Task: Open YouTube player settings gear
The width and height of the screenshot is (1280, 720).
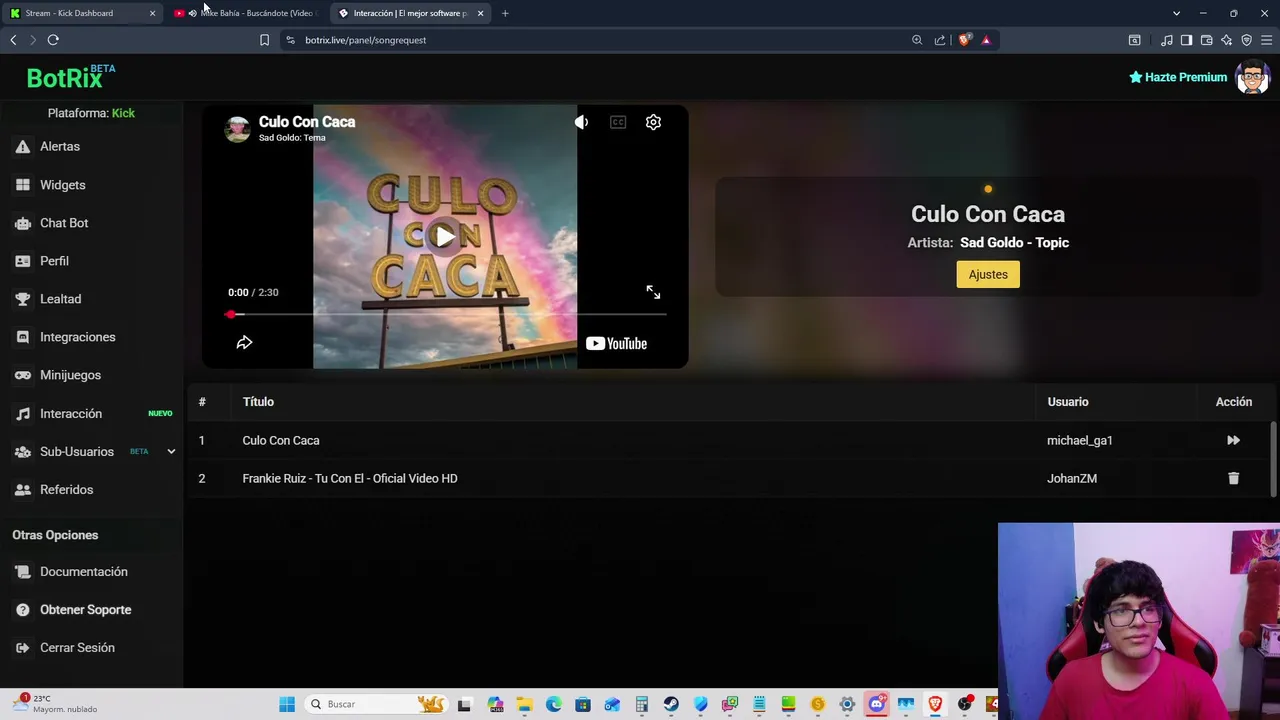Action: [x=653, y=122]
